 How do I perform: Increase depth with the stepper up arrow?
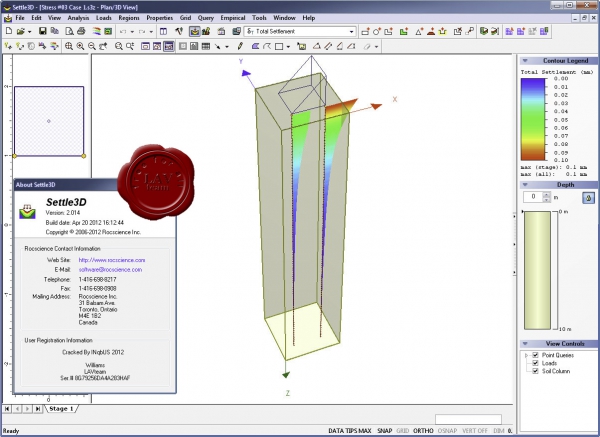pos(547,195)
